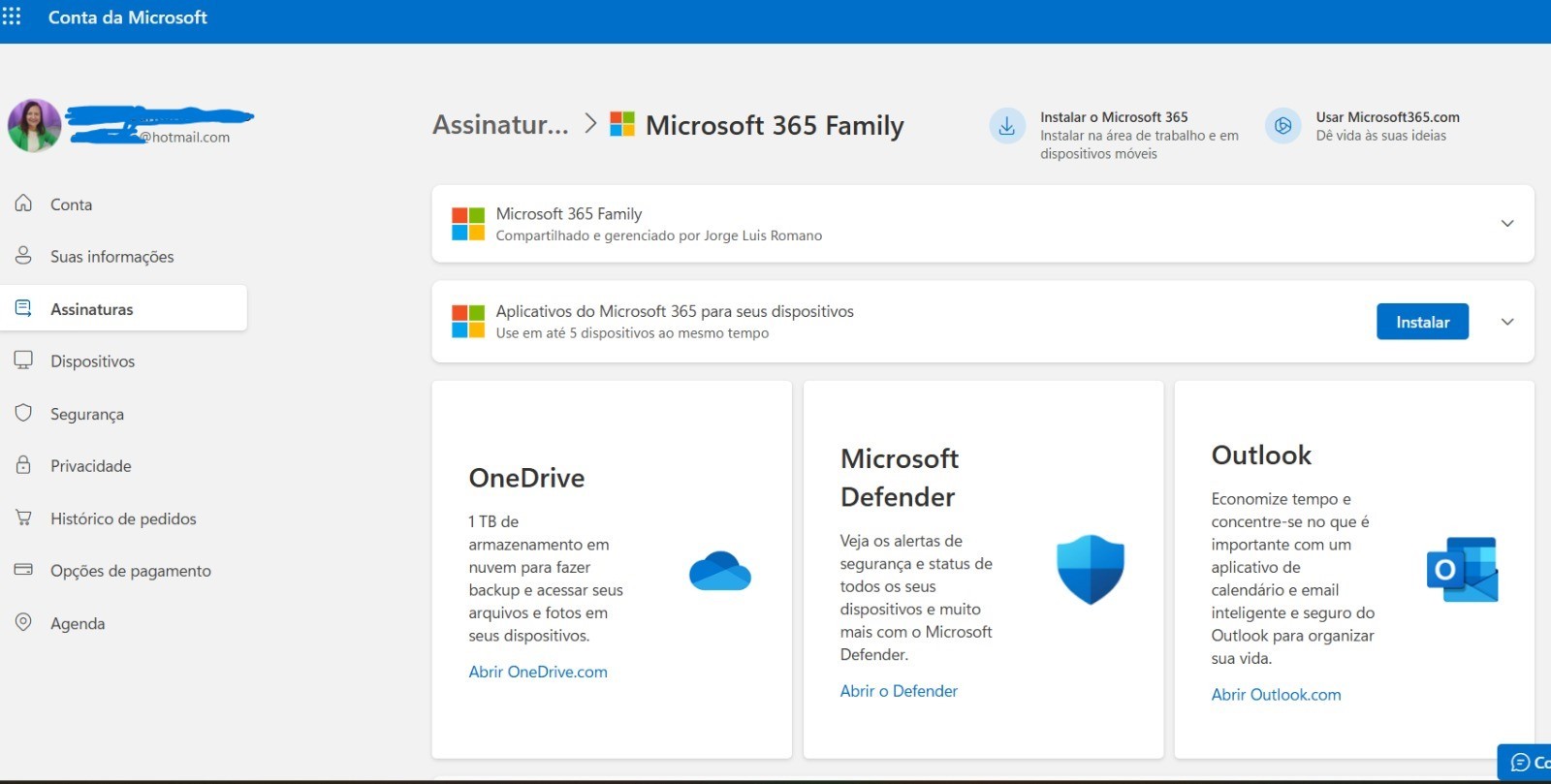Click 'Compartilhado e gerenciado por Jorge Luis Romano' text
Image resolution: width=1551 pixels, height=784 pixels.
(659, 235)
